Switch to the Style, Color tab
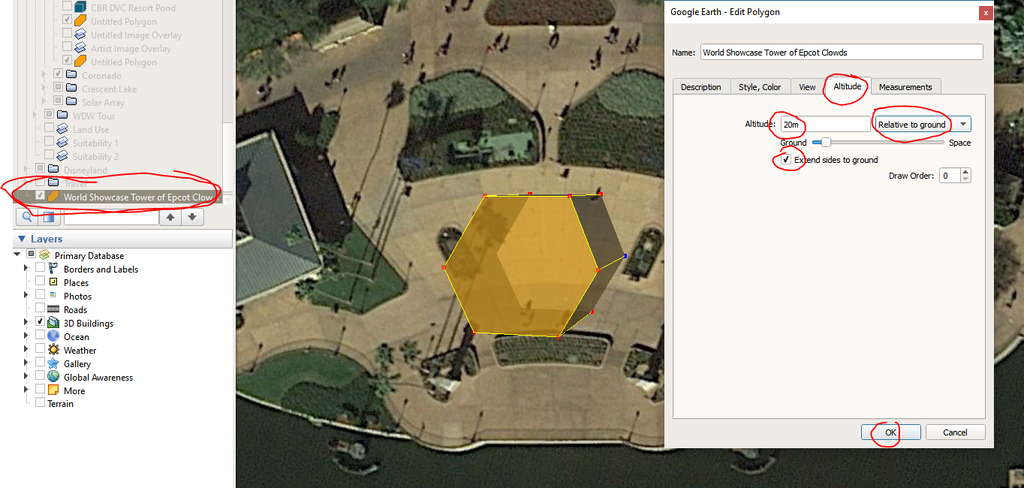The image size is (1024, 488). pos(759,87)
